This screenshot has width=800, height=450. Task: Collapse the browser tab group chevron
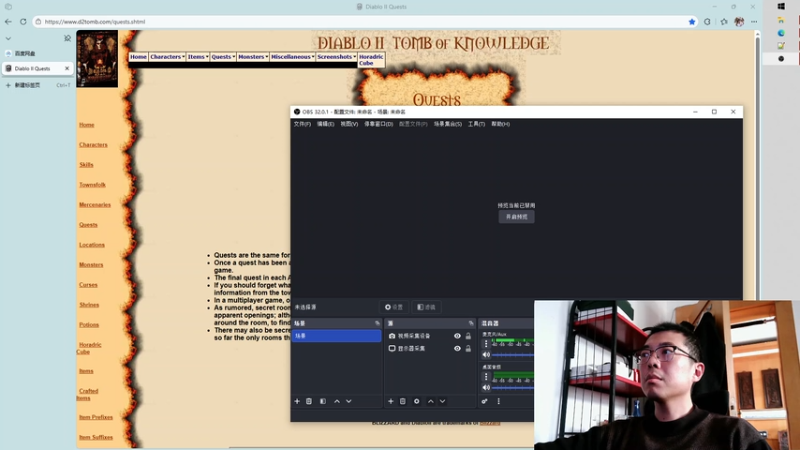pos(8,38)
